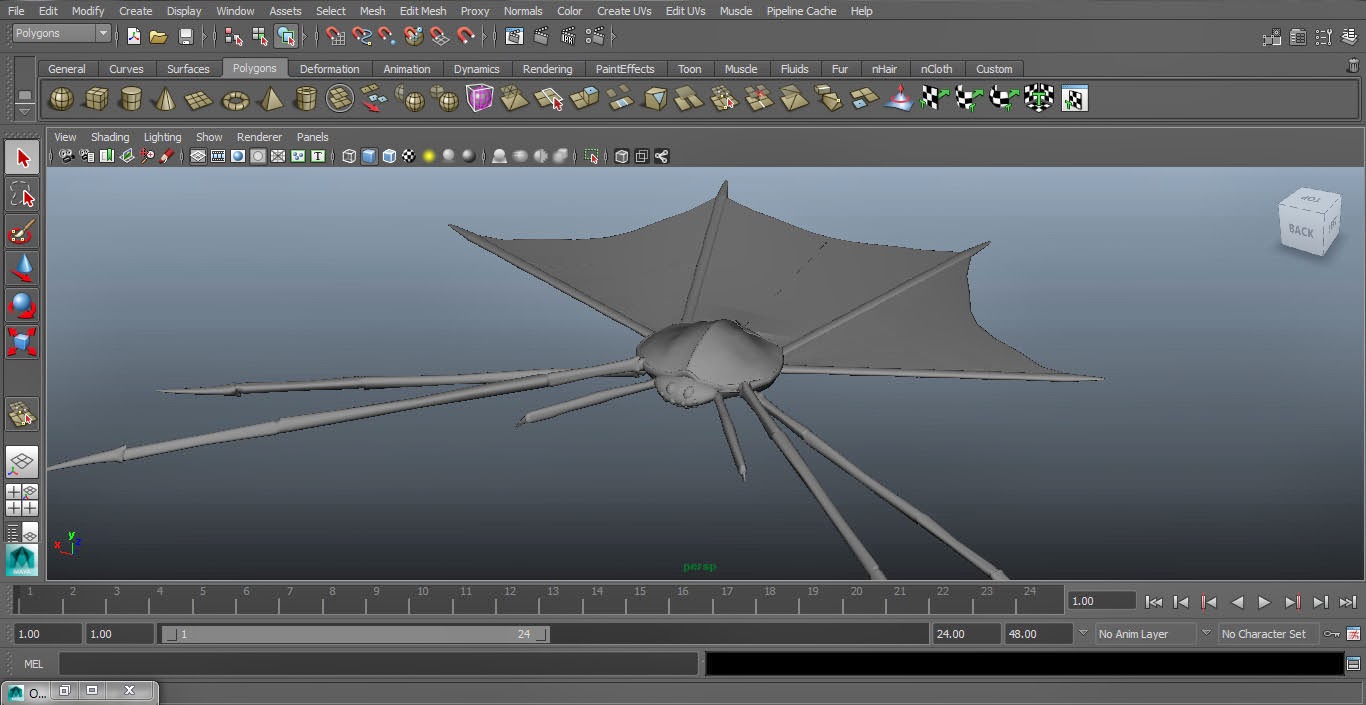
Task: Toggle wireframe display in viewport toolbar
Action: 349,156
